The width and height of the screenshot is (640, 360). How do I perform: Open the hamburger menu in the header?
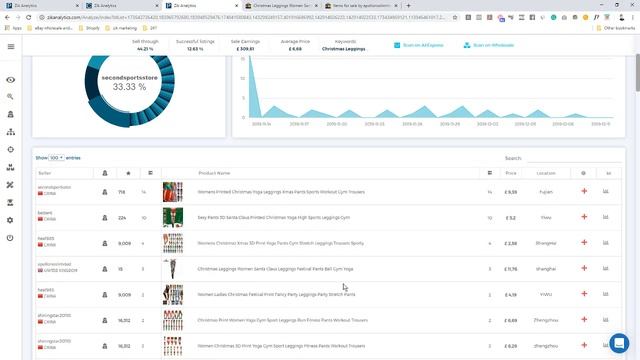pos(11,47)
